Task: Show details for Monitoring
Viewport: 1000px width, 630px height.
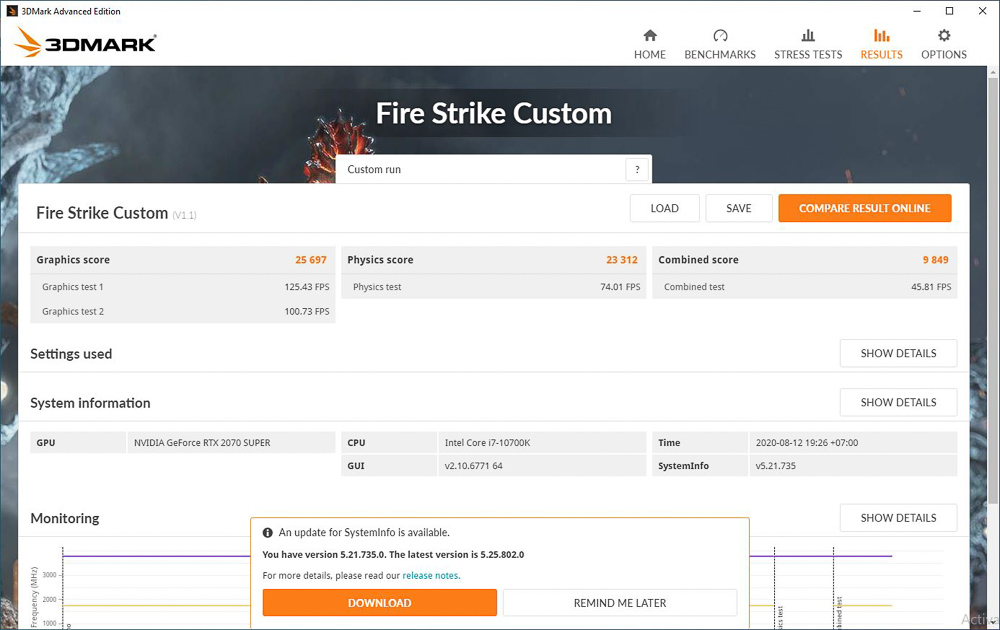Action: (x=899, y=518)
